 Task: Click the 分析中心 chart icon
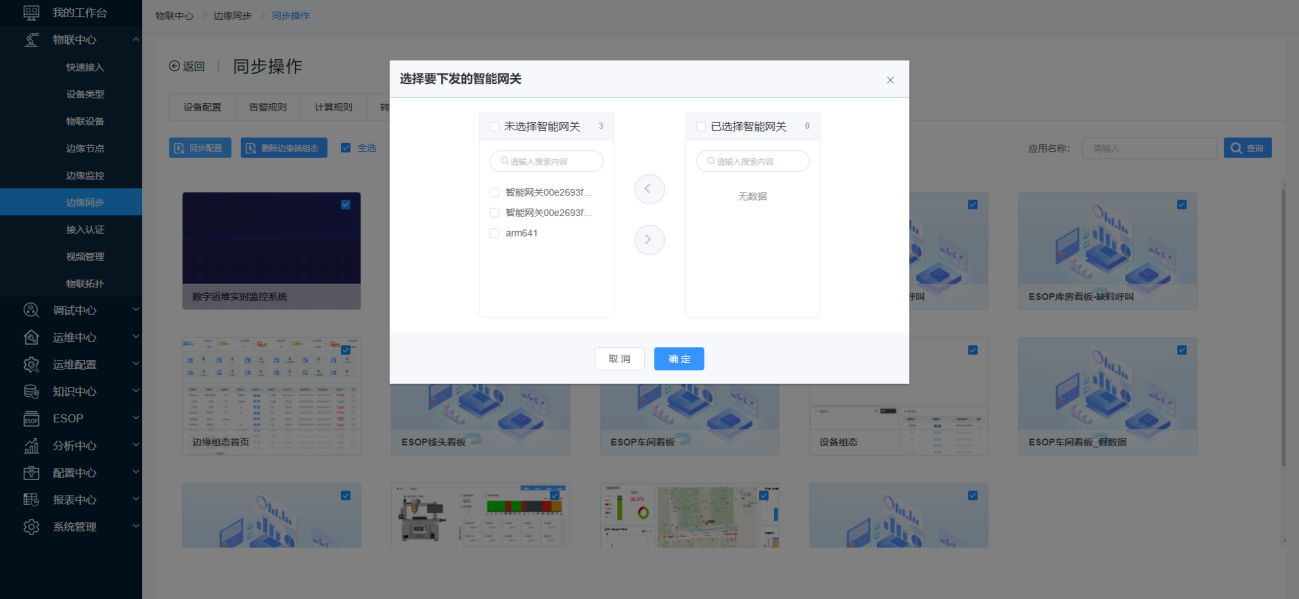coord(31,446)
